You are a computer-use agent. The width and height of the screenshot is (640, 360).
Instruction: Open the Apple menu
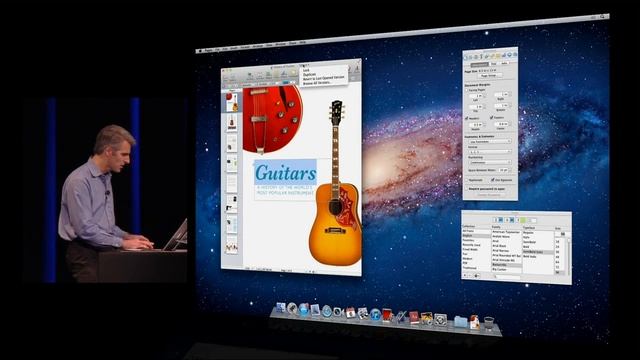click(200, 51)
